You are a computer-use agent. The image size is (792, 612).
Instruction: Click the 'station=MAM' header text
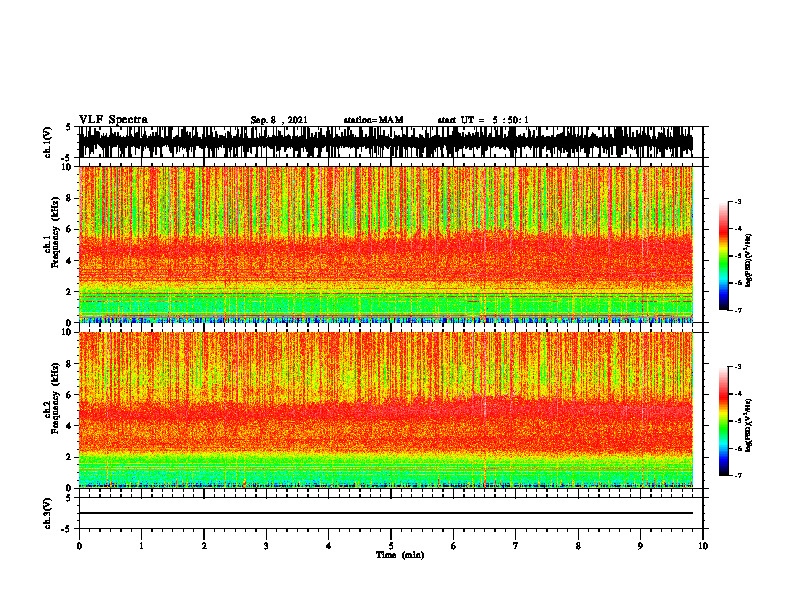[373, 120]
